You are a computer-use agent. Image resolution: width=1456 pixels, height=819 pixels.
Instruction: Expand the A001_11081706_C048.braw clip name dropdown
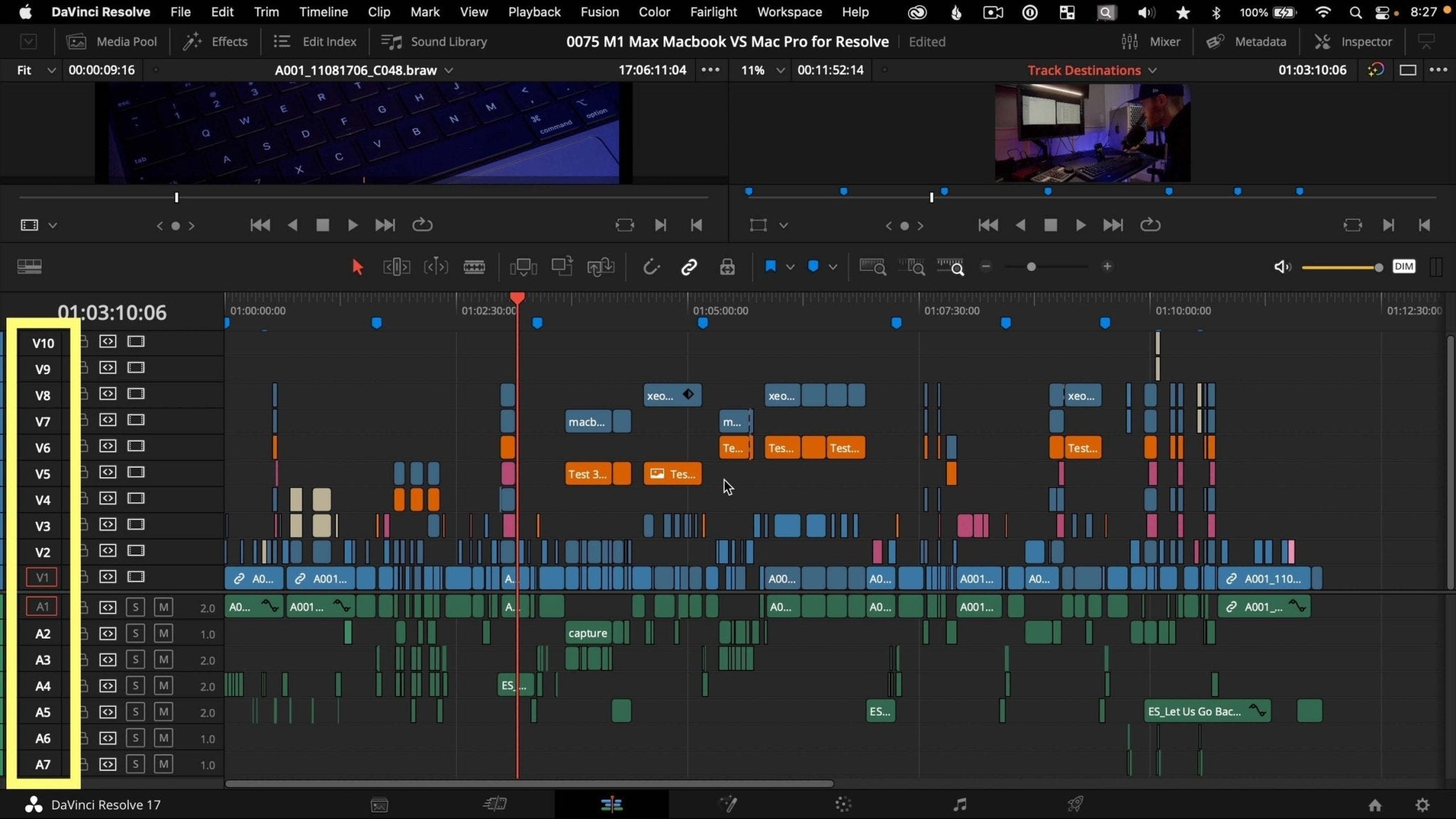pos(449,70)
